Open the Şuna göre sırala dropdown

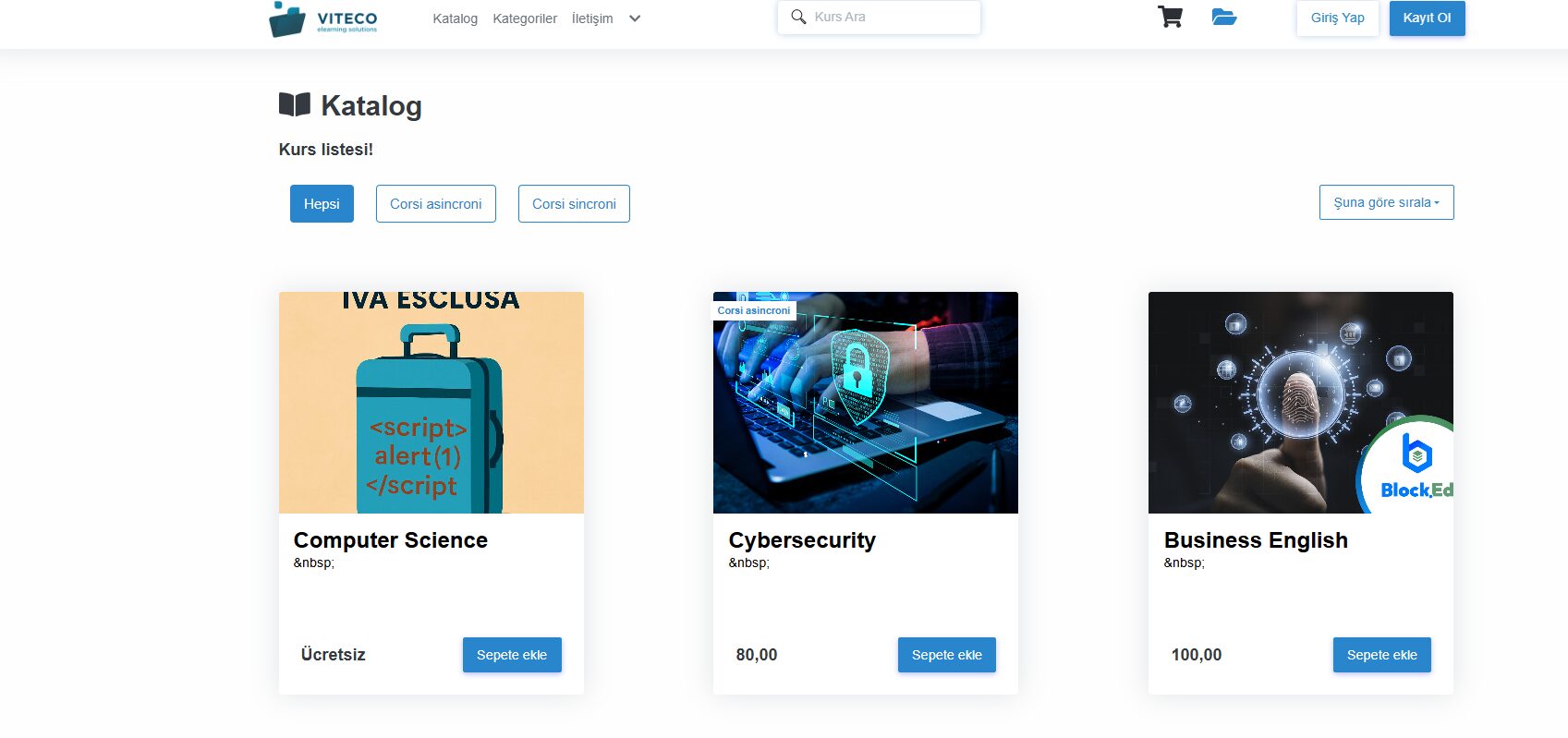pyautogui.click(x=1386, y=202)
